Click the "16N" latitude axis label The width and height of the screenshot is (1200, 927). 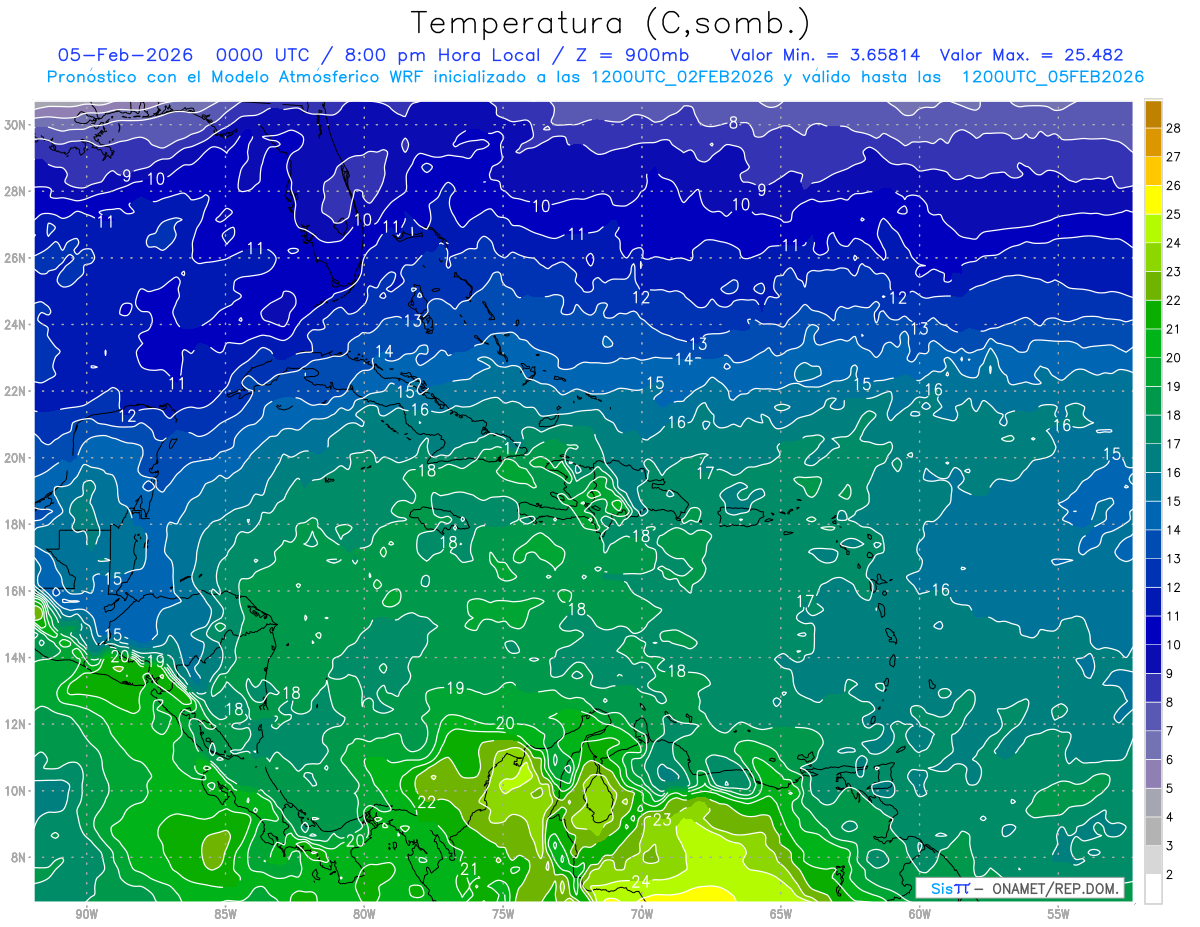(x=15, y=591)
